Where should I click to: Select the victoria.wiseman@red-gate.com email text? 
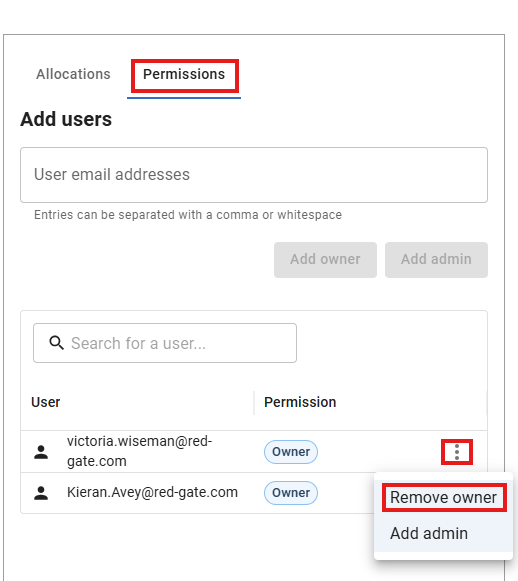(x=140, y=451)
